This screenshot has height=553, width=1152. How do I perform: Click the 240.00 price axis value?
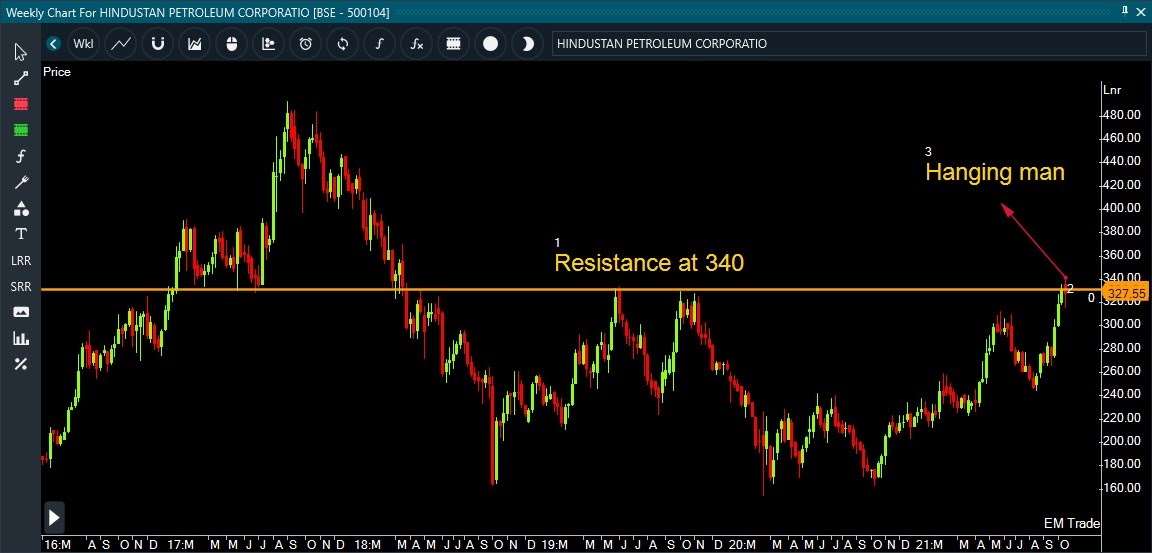pyautogui.click(x=1124, y=394)
